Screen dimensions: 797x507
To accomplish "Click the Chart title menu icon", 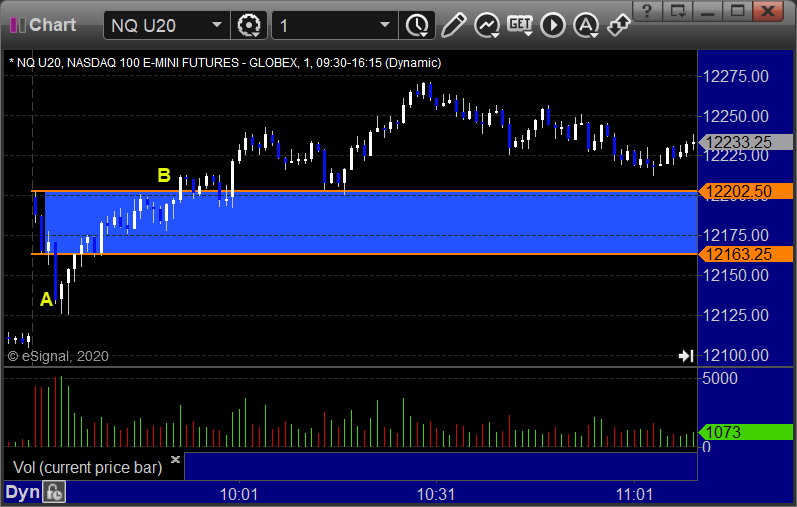I will tap(18, 25).
